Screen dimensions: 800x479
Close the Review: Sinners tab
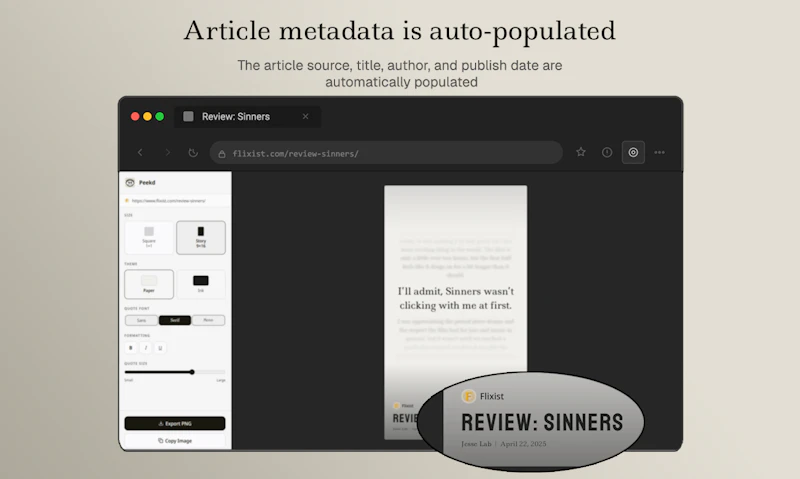tap(305, 116)
